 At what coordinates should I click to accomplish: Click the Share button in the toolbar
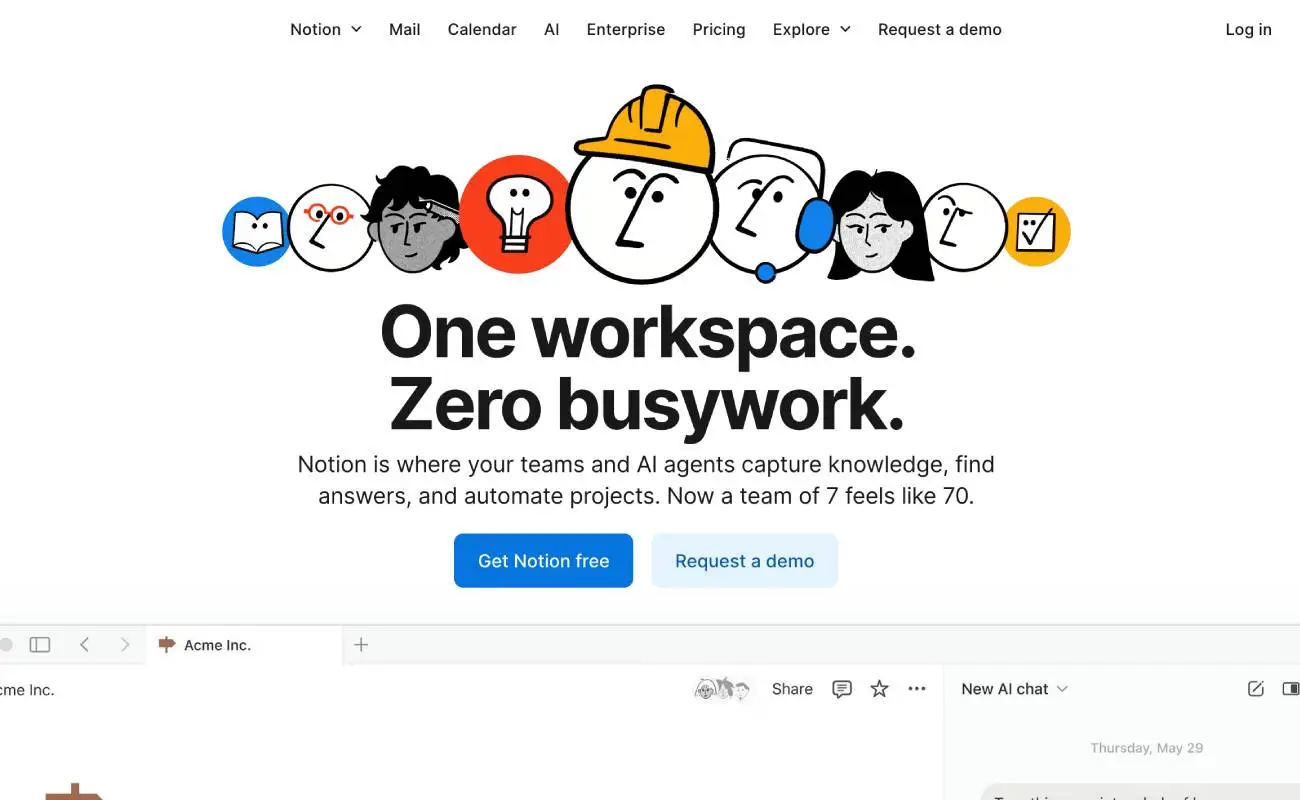coord(791,689)
